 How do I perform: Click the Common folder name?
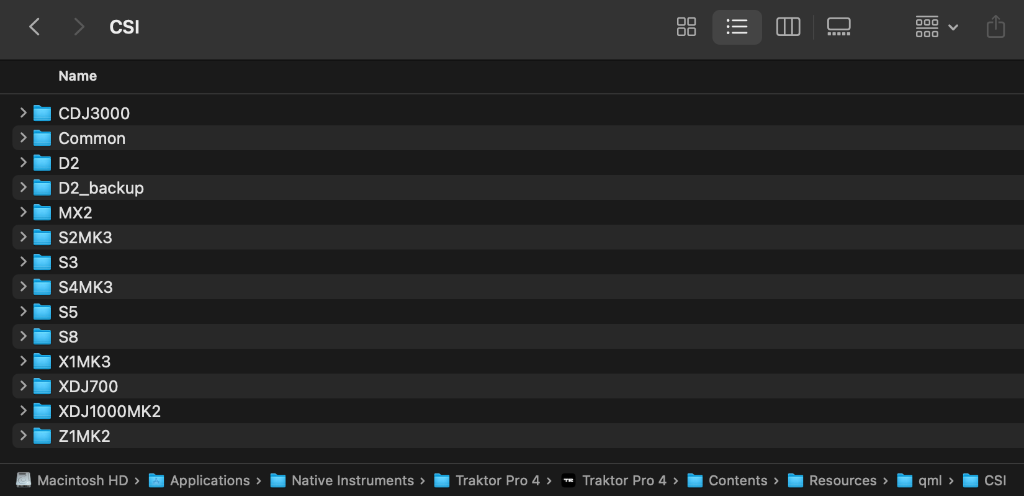[92, 138]
